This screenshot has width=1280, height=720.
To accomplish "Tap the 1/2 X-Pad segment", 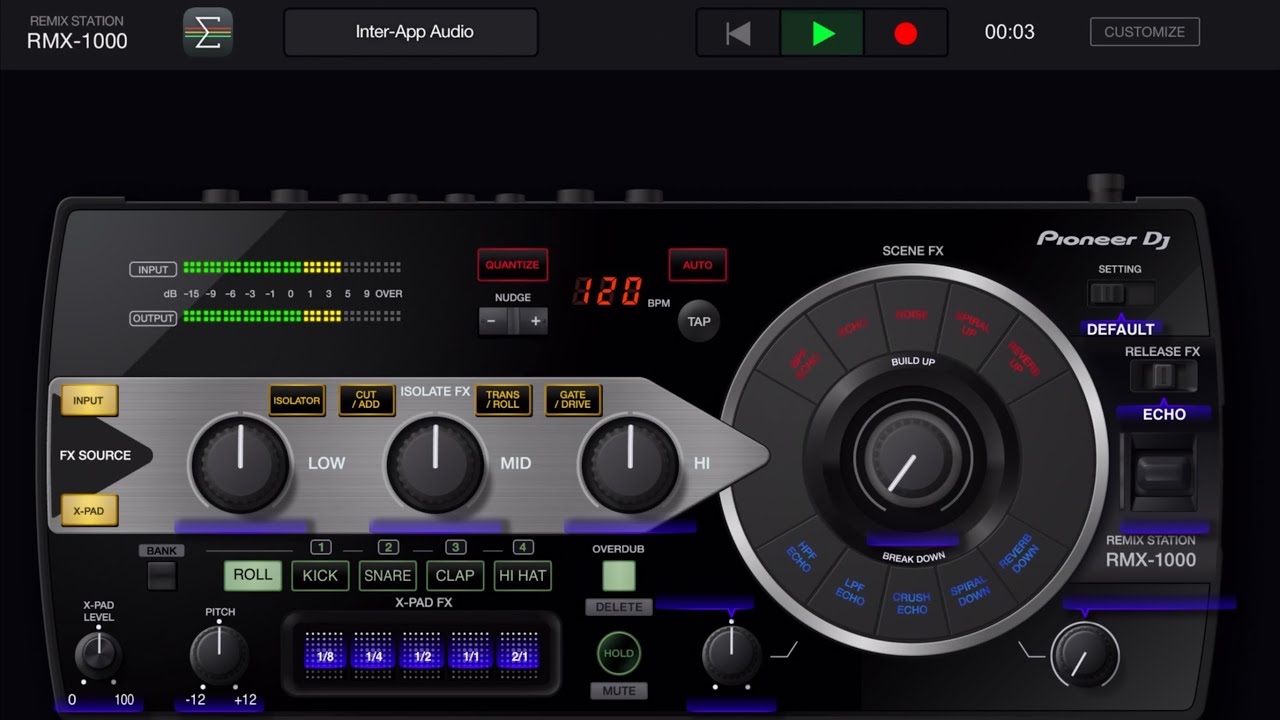I will point(422,656).
